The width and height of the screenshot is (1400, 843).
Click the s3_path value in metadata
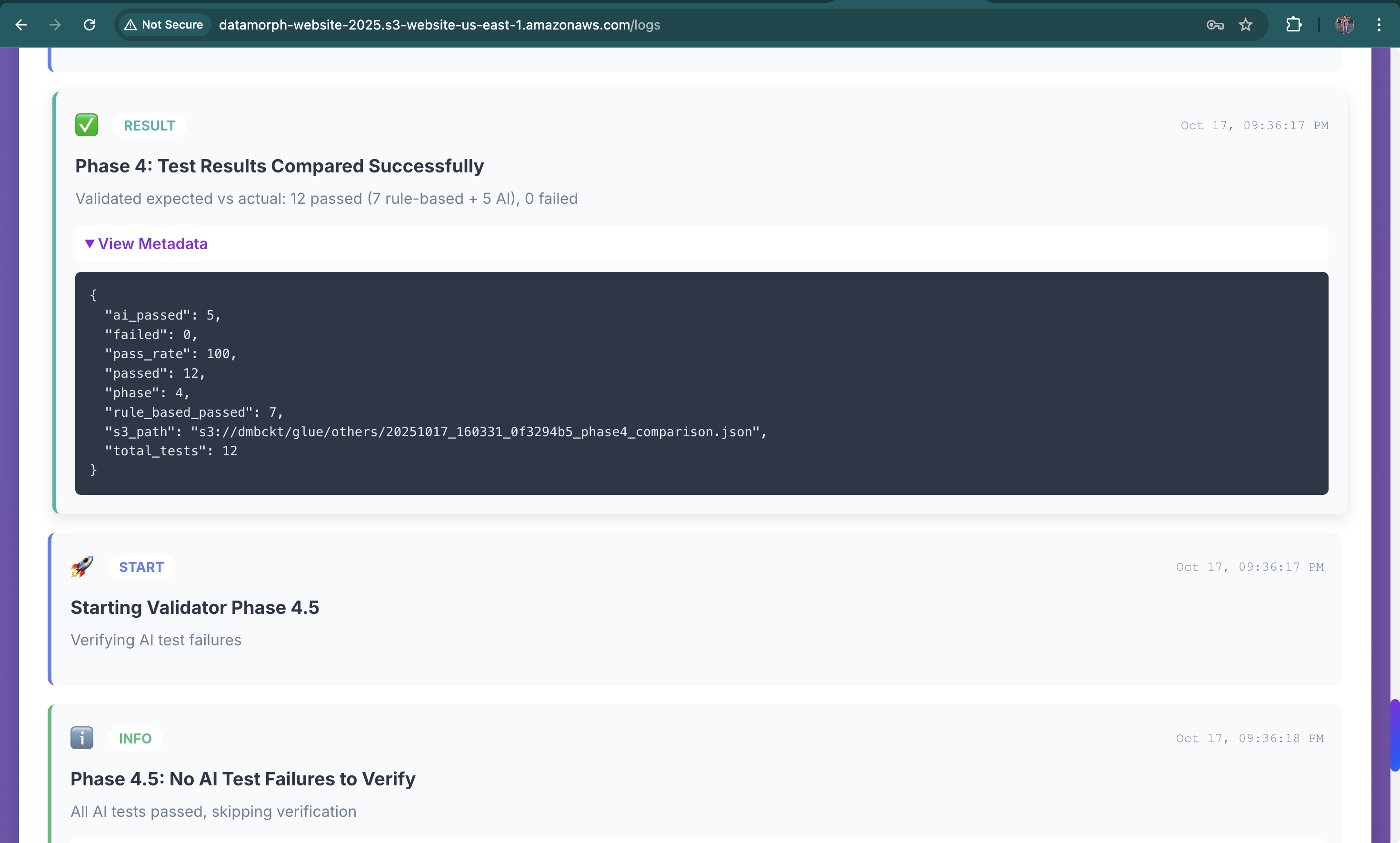(x=478, y=432)
